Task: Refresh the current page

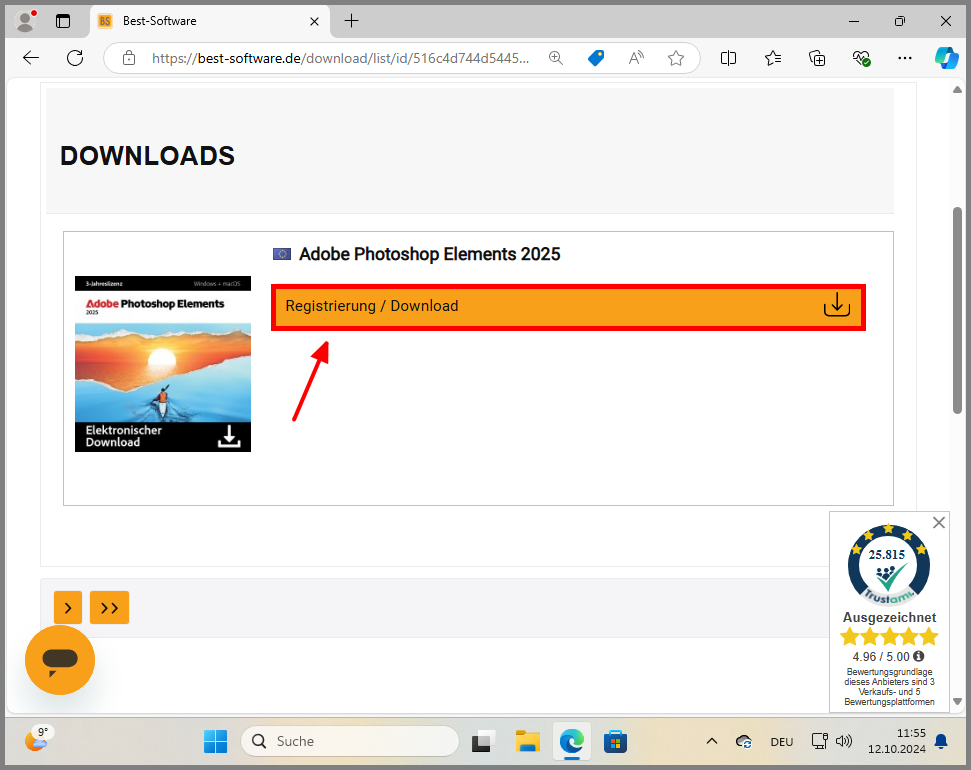Action: [74, 58]
